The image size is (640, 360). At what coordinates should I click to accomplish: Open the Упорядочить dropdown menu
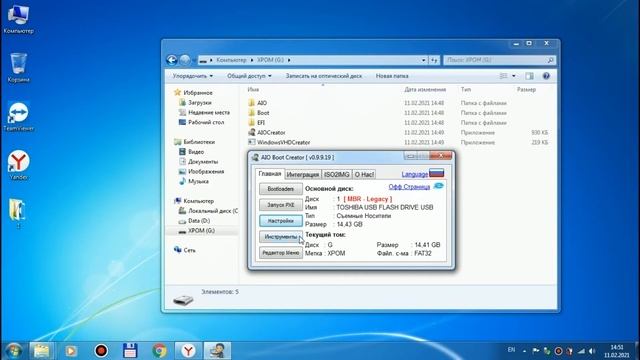coord(193,76)
